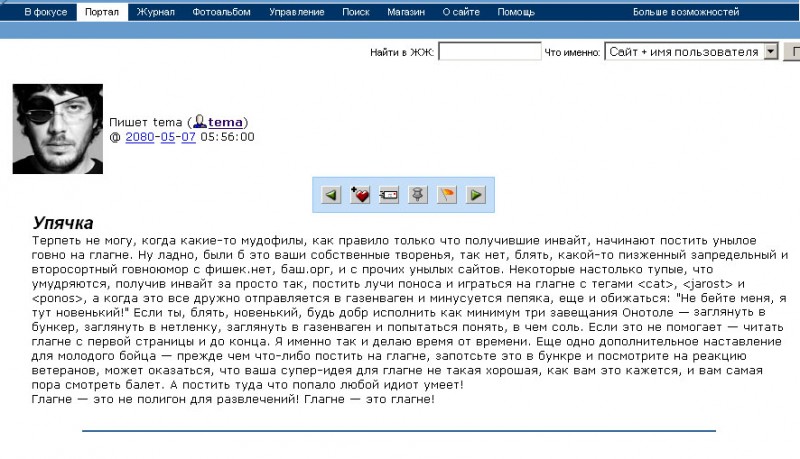Open the 'Управление' menu
Viewport: 800px width, 459px height.
298,13
